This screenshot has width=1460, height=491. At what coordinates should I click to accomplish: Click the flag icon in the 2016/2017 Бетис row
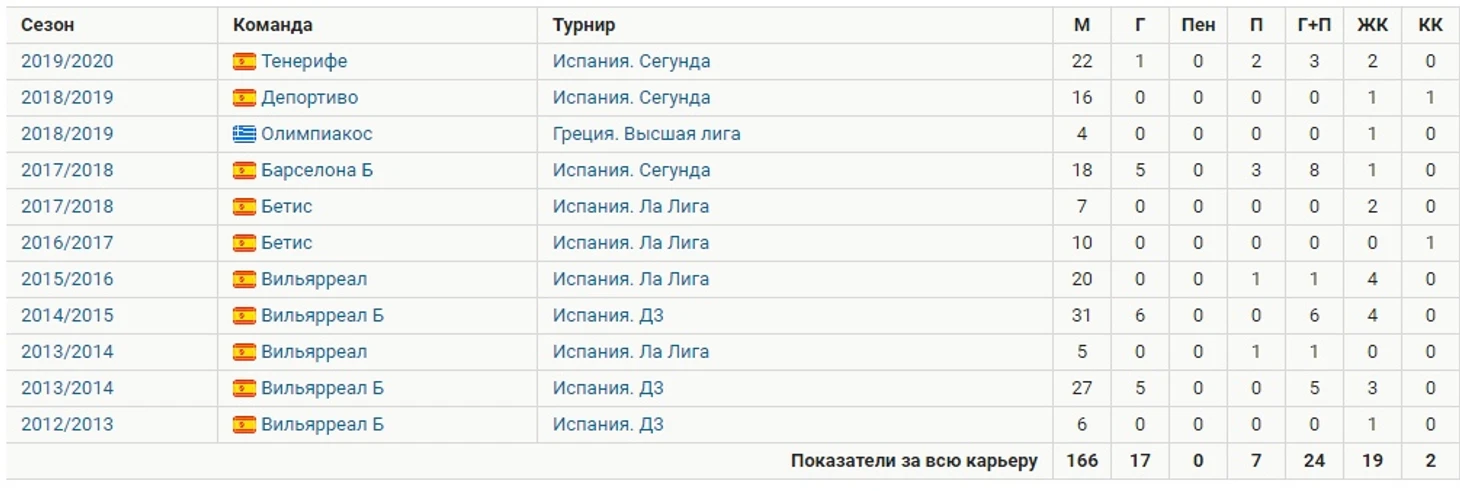(244, 243)
